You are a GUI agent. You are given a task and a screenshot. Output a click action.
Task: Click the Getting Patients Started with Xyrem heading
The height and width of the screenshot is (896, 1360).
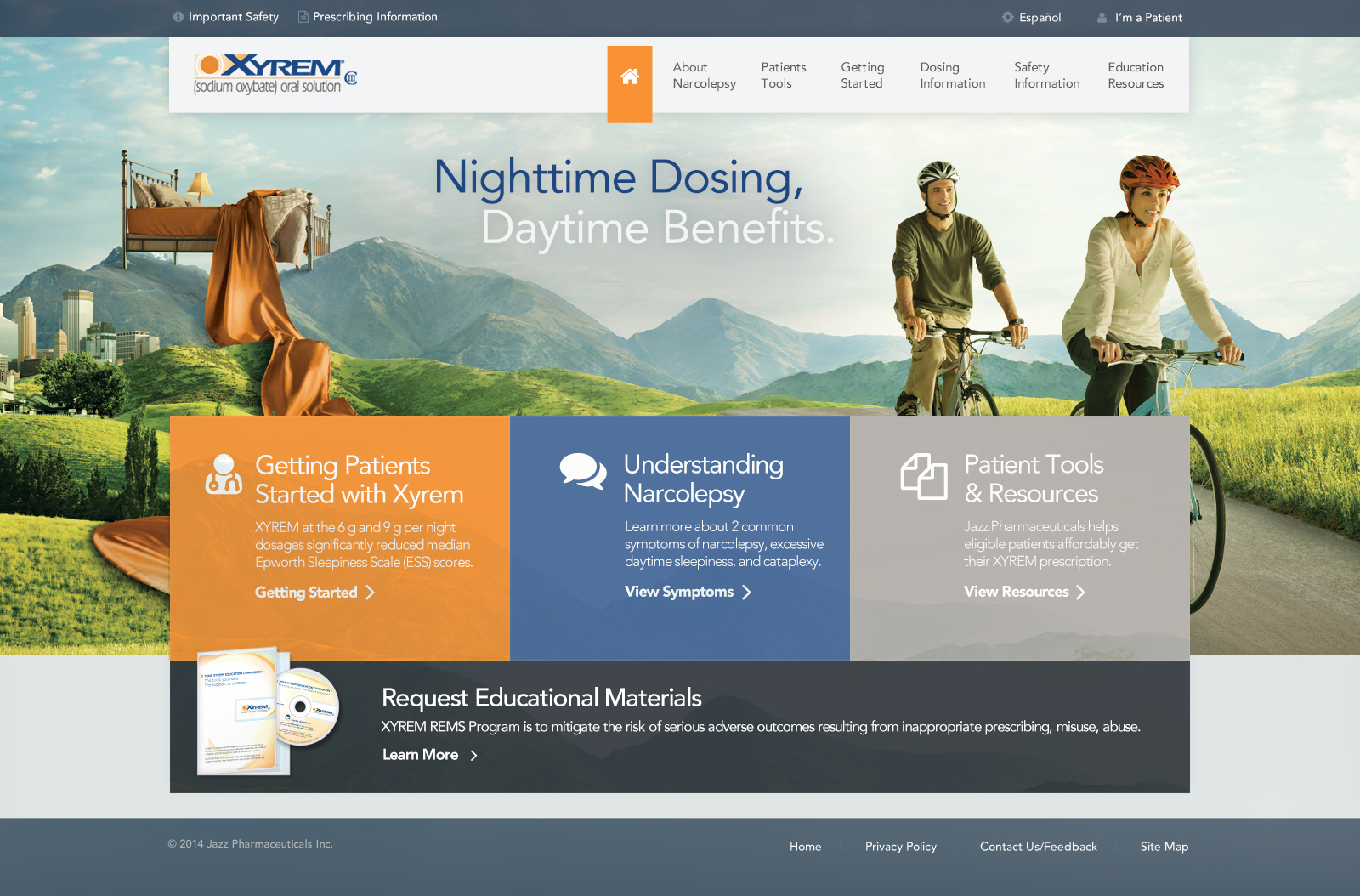point(360,479)
